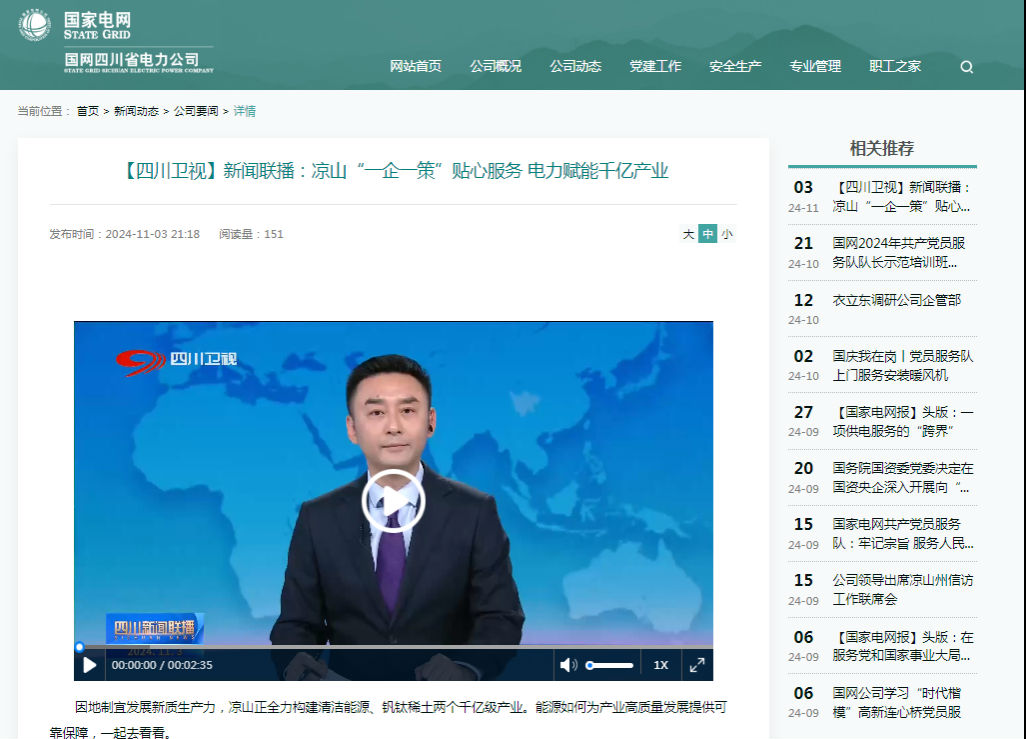Click the search magnifier icon in header

tap(966, 67)
